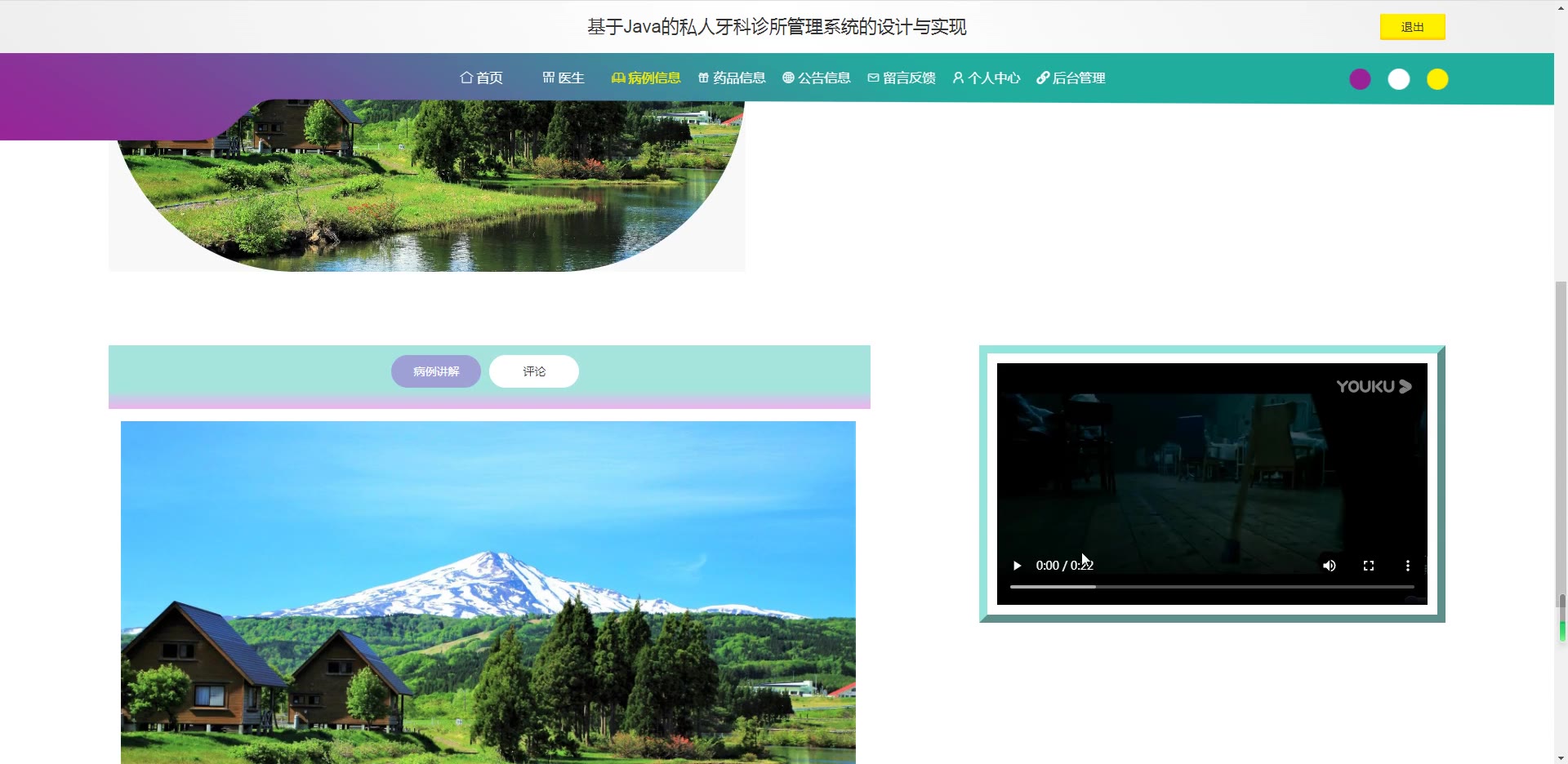Choose the white theme color dot
Viewport: 1568px width, 764px height.
tap(1399, 79)
